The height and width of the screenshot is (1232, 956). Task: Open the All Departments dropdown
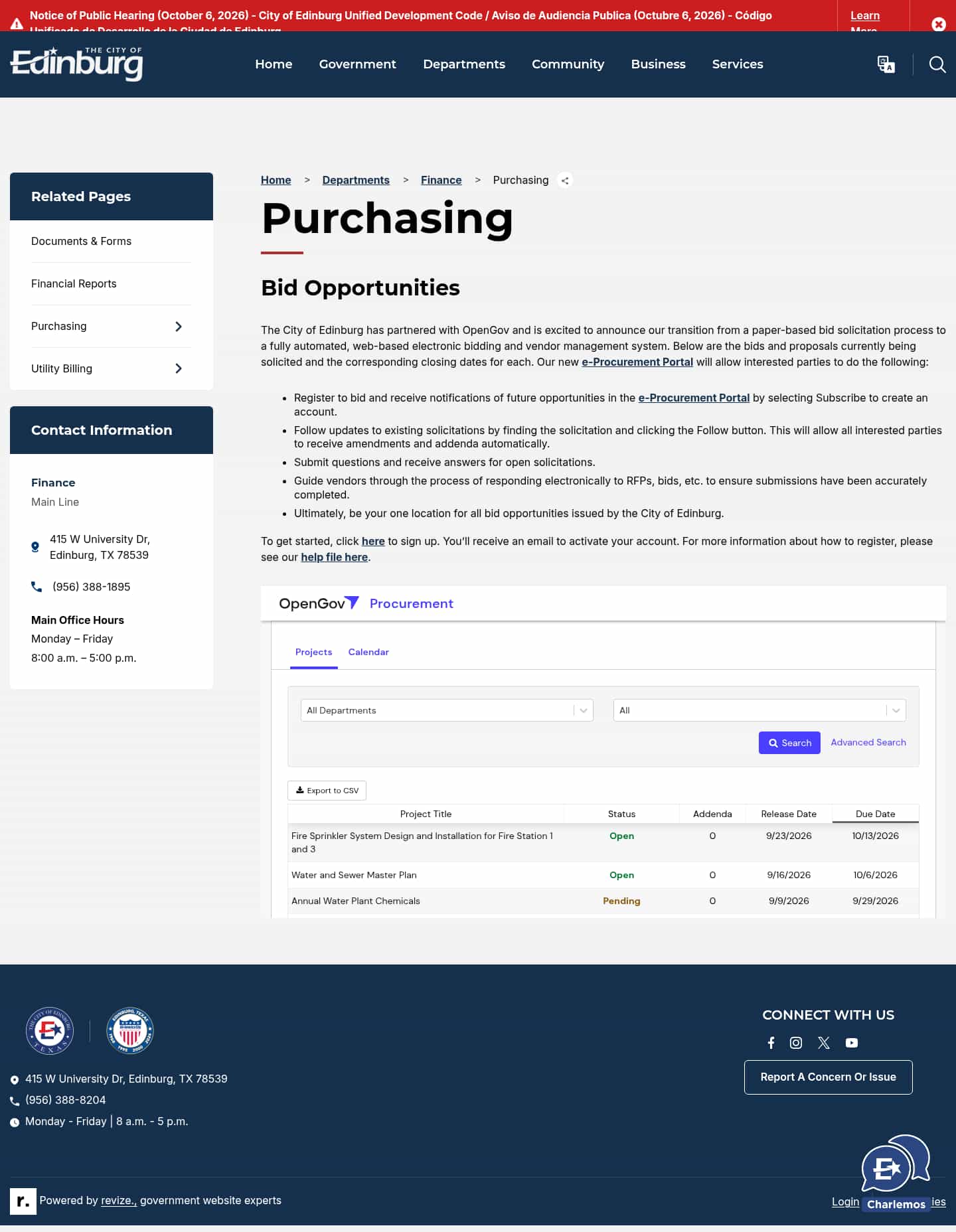click(447, 710)
